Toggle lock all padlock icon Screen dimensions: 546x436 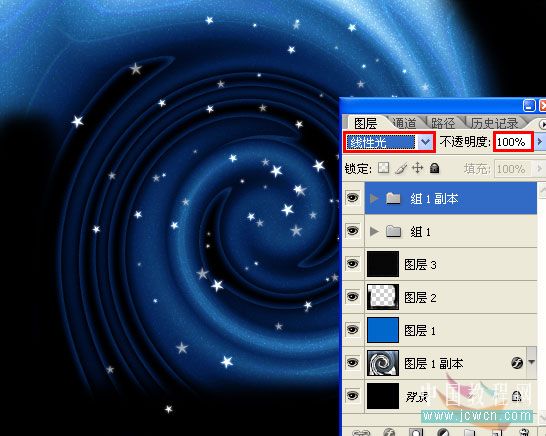pyautogui.click(x=434, y=168)
